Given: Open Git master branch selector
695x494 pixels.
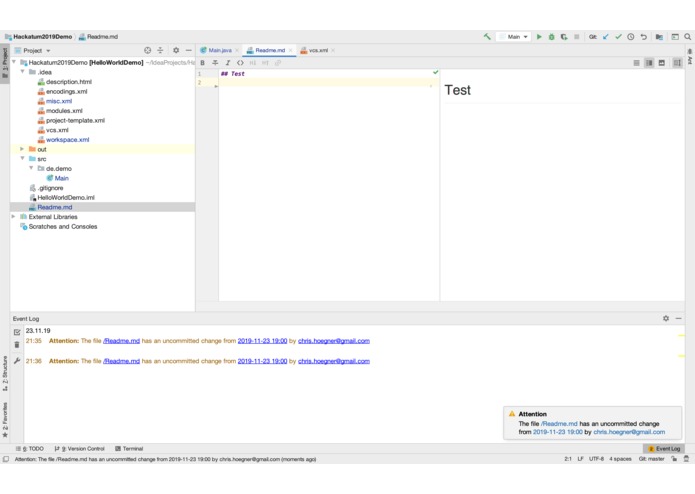Looking at the screenshot, I should tap(651, 459).
